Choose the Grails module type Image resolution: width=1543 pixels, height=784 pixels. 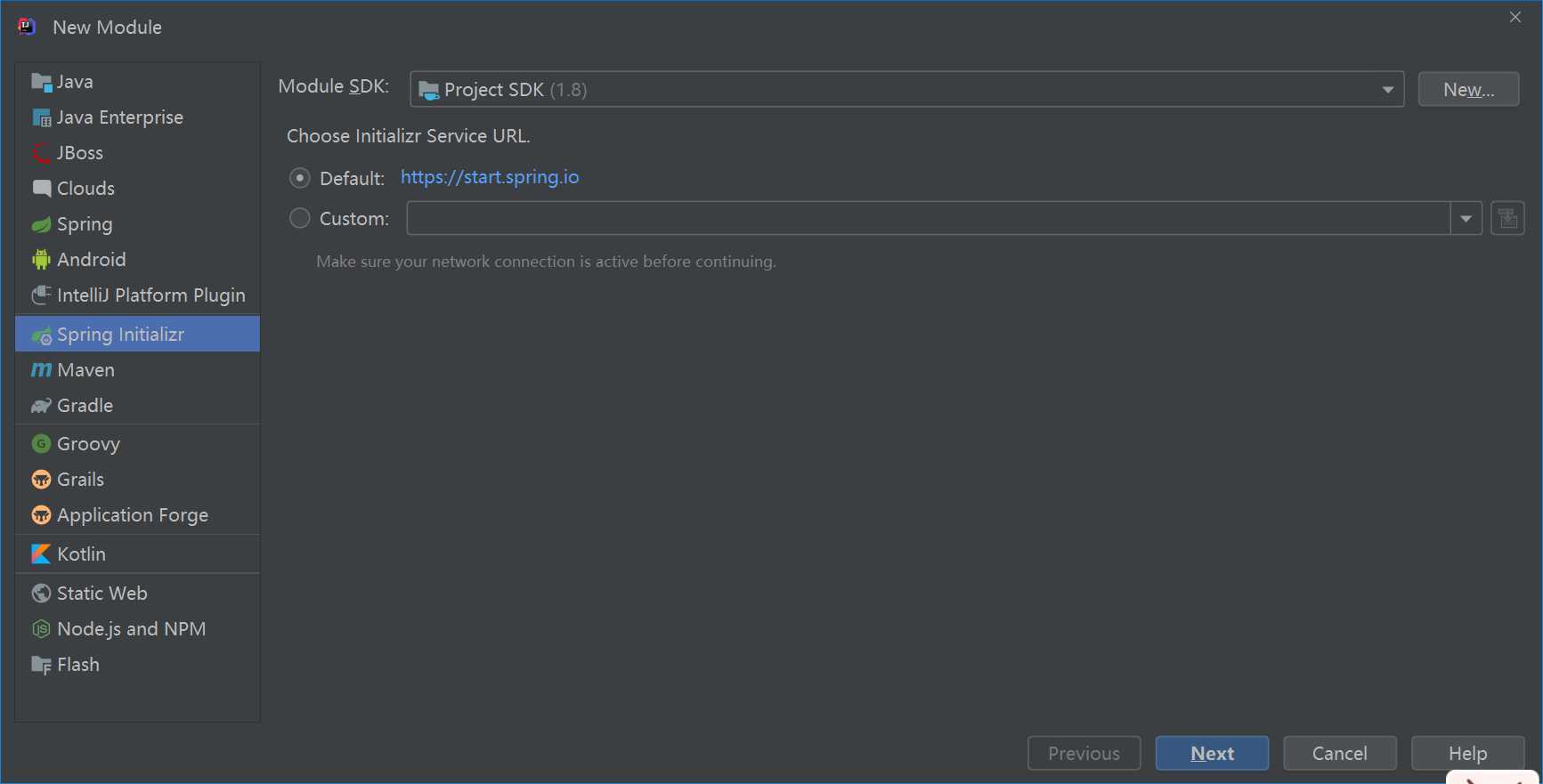137,480
